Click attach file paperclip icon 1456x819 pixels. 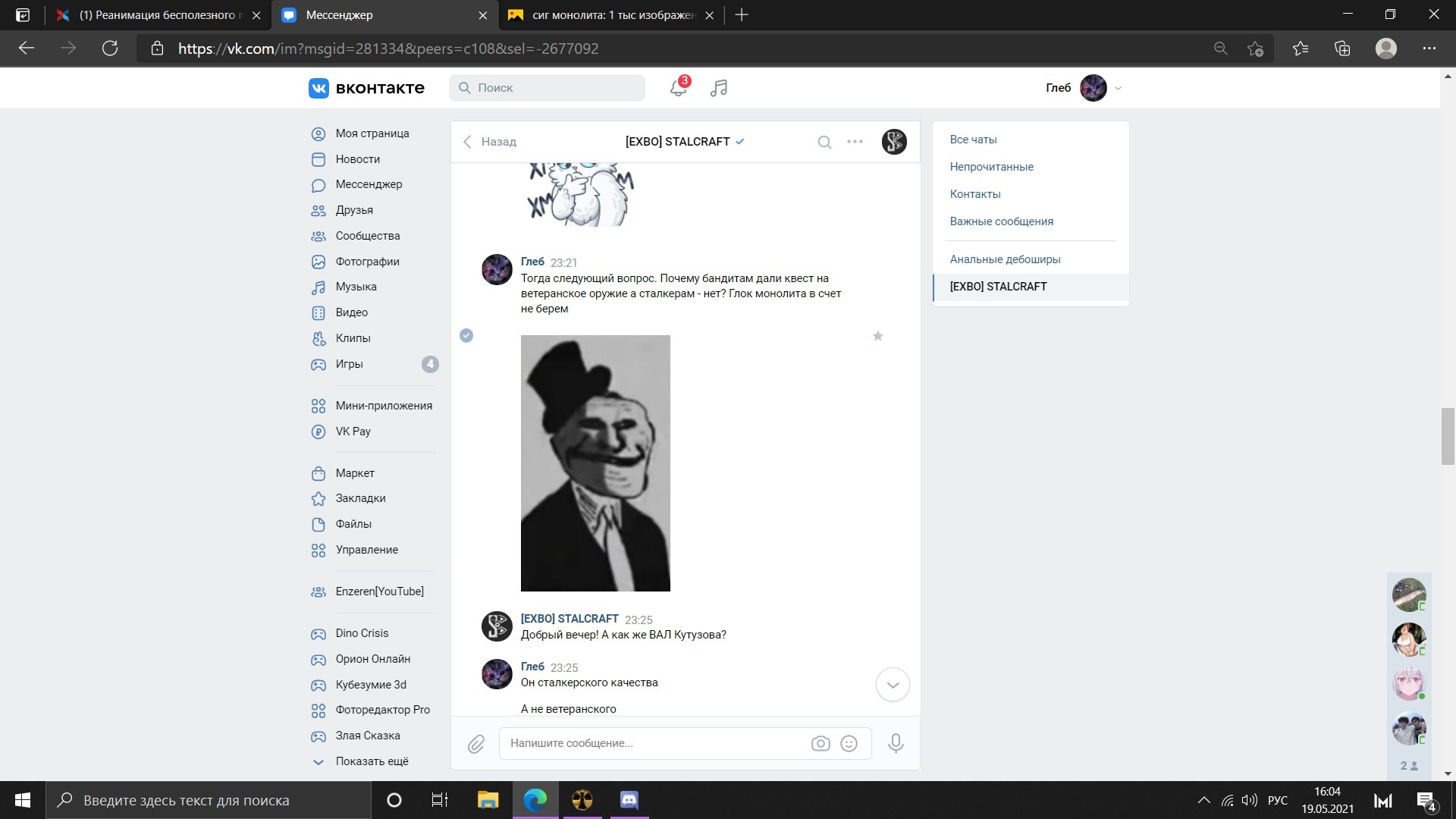click(x=476, y=744)
